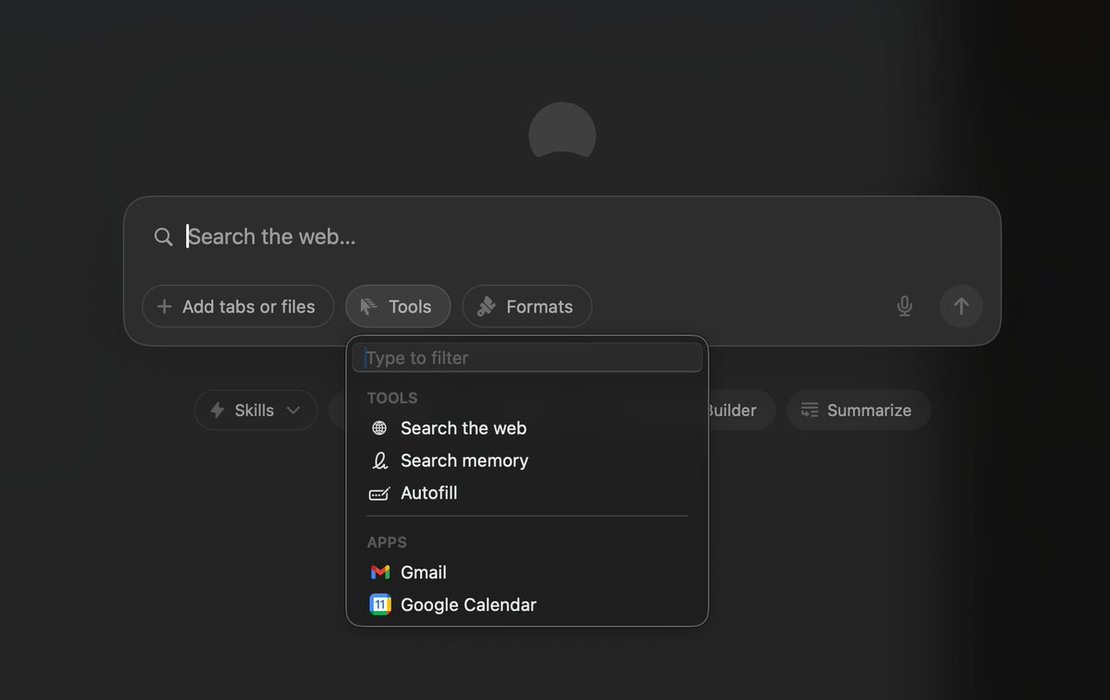Pick Google Calendar from the Apps section
This screenshot has height=700, width=1110.
468,605
